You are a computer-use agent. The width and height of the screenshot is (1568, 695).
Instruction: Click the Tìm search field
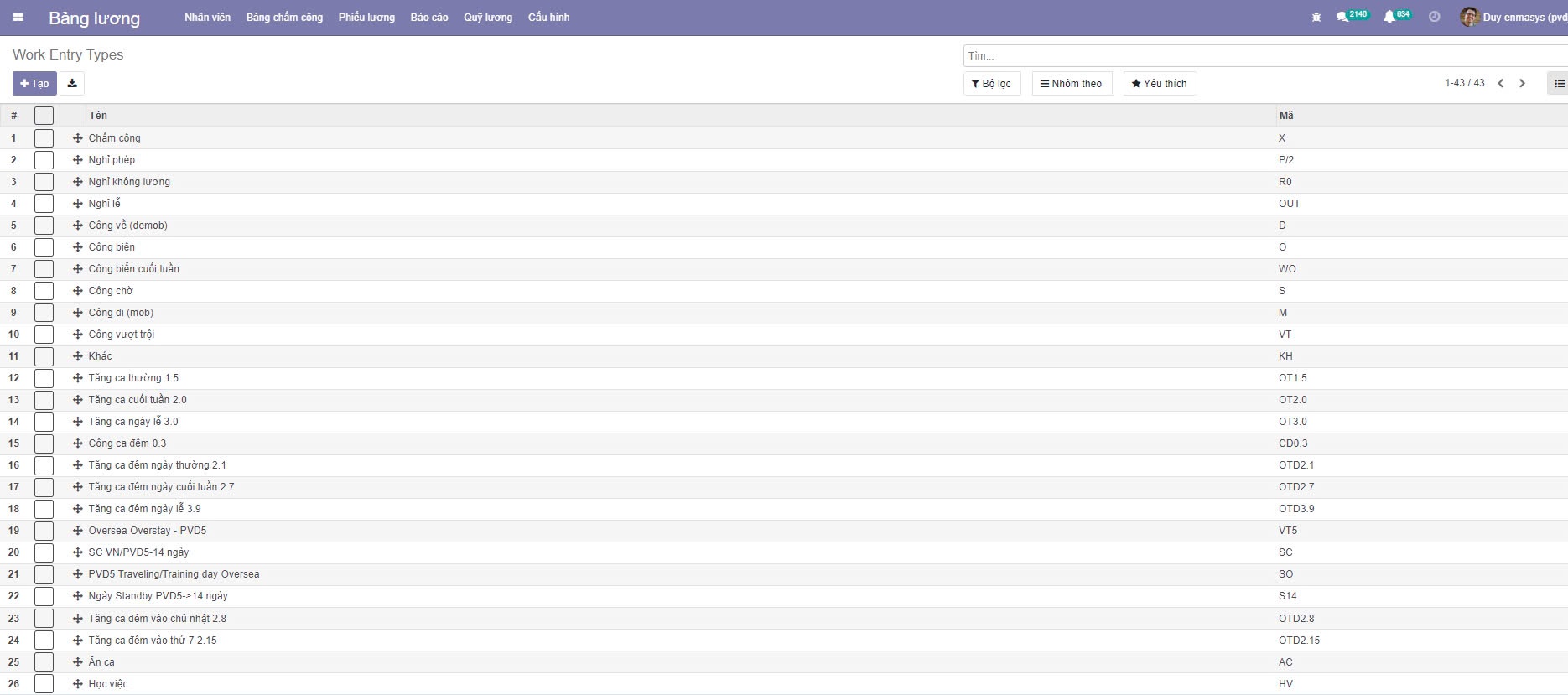(x=1258, y=56)
